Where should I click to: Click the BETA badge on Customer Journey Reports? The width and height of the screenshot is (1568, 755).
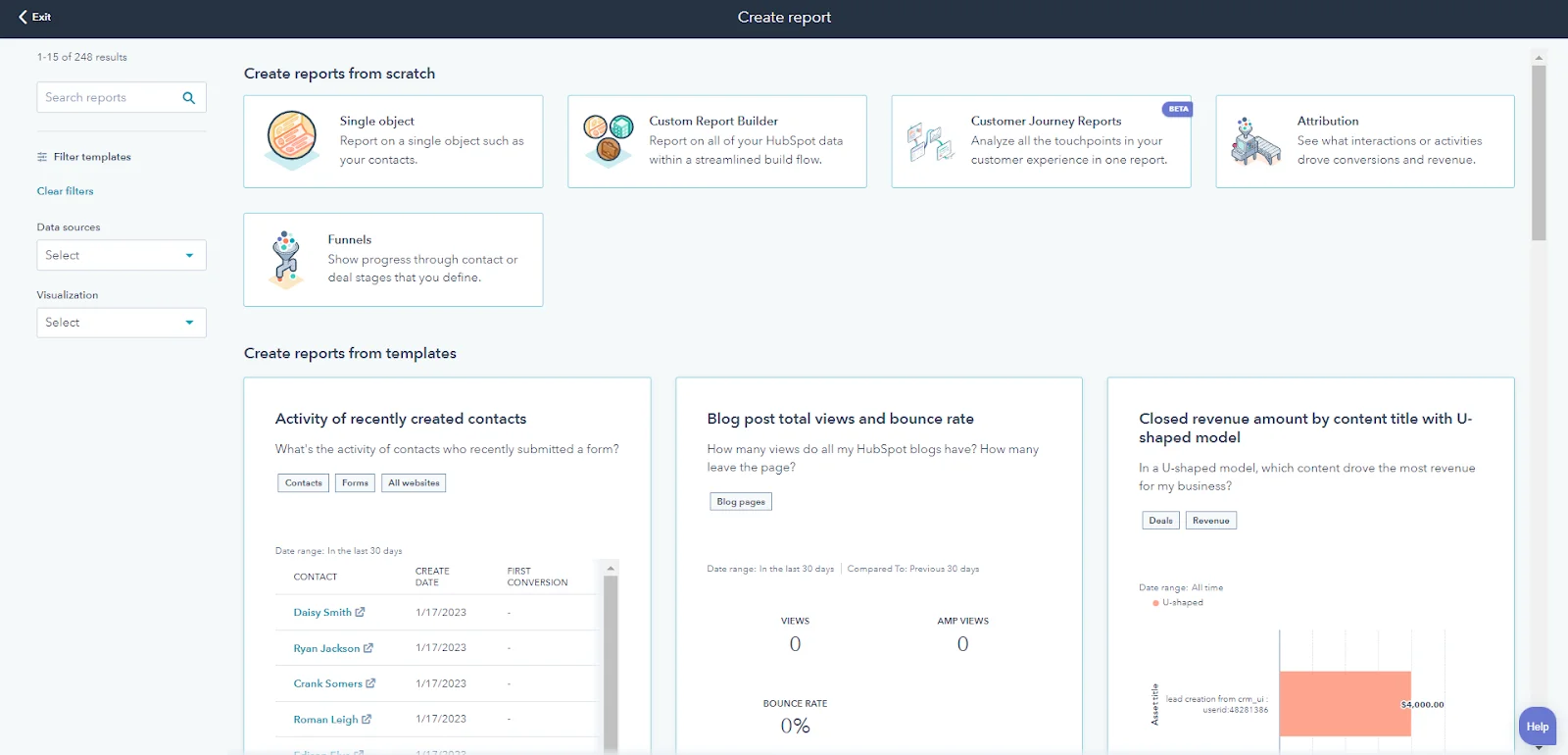tap(1178, 109)
